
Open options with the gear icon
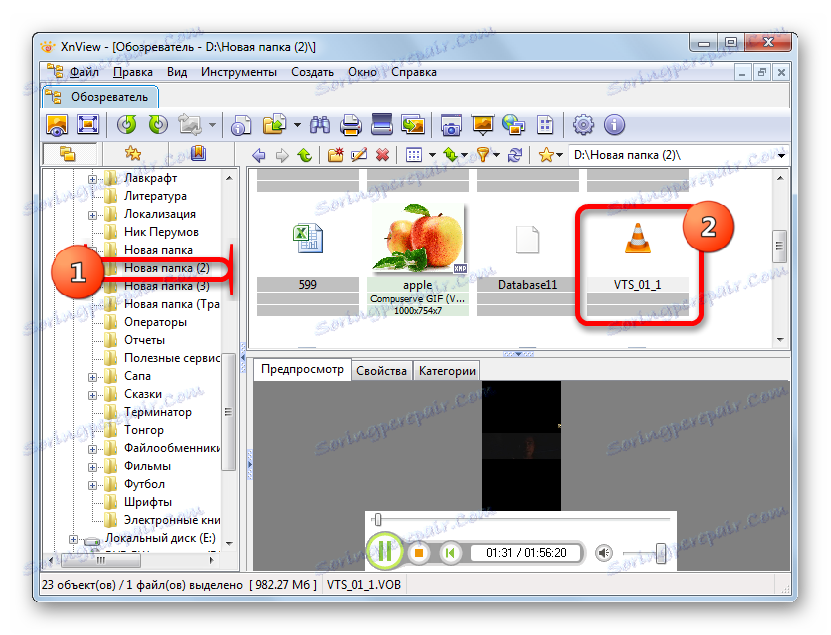tap(583, 125)
